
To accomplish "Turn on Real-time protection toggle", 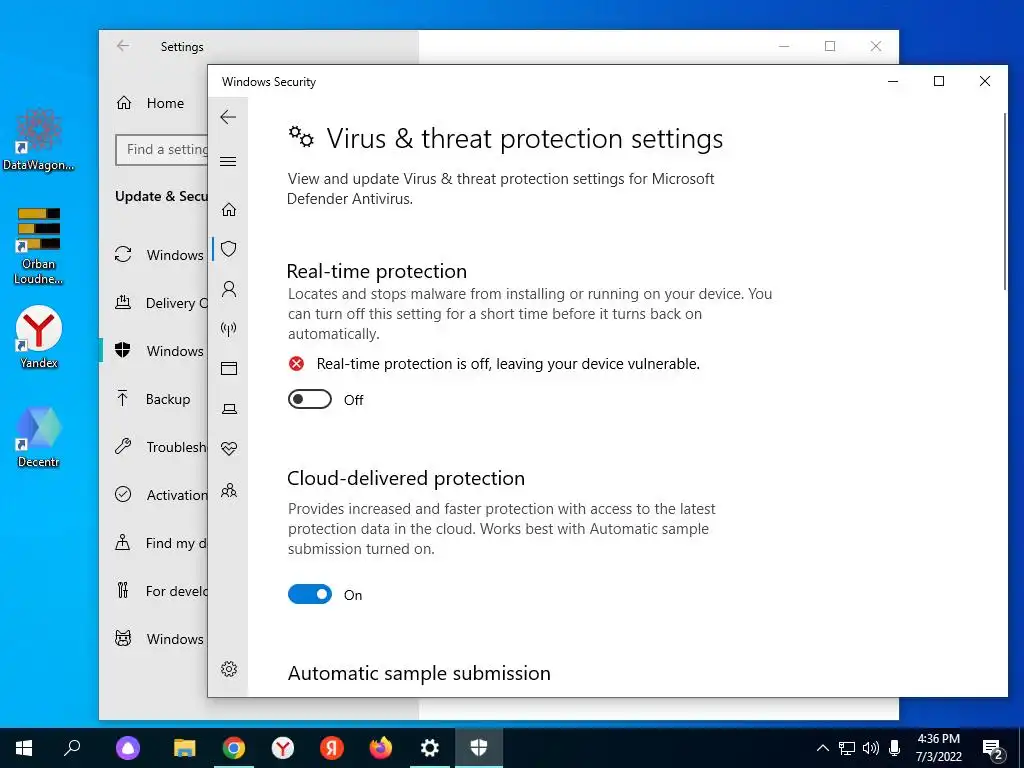I will (x=310, y=399).
